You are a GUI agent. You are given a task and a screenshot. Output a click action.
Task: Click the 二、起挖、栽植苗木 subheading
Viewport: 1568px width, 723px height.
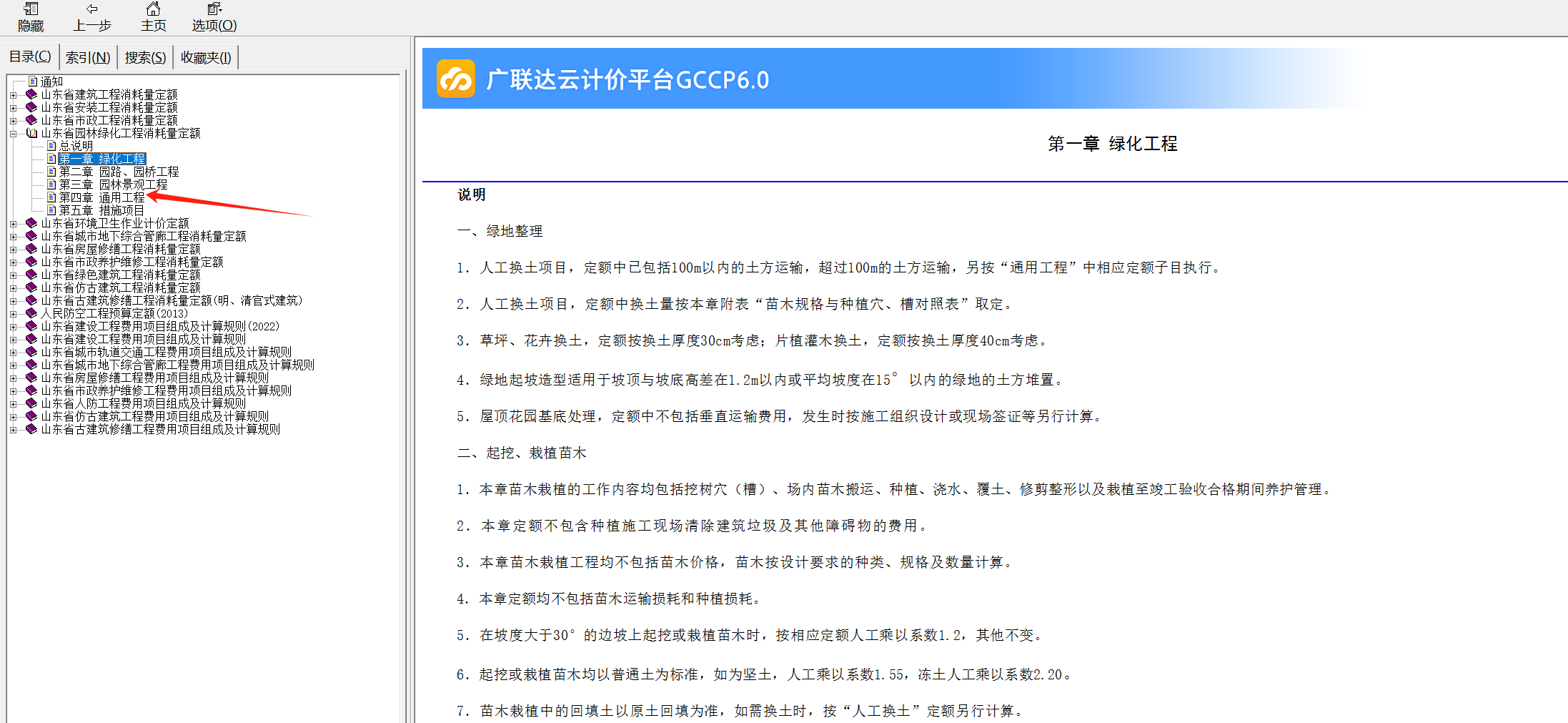click(x=522, y=453)
